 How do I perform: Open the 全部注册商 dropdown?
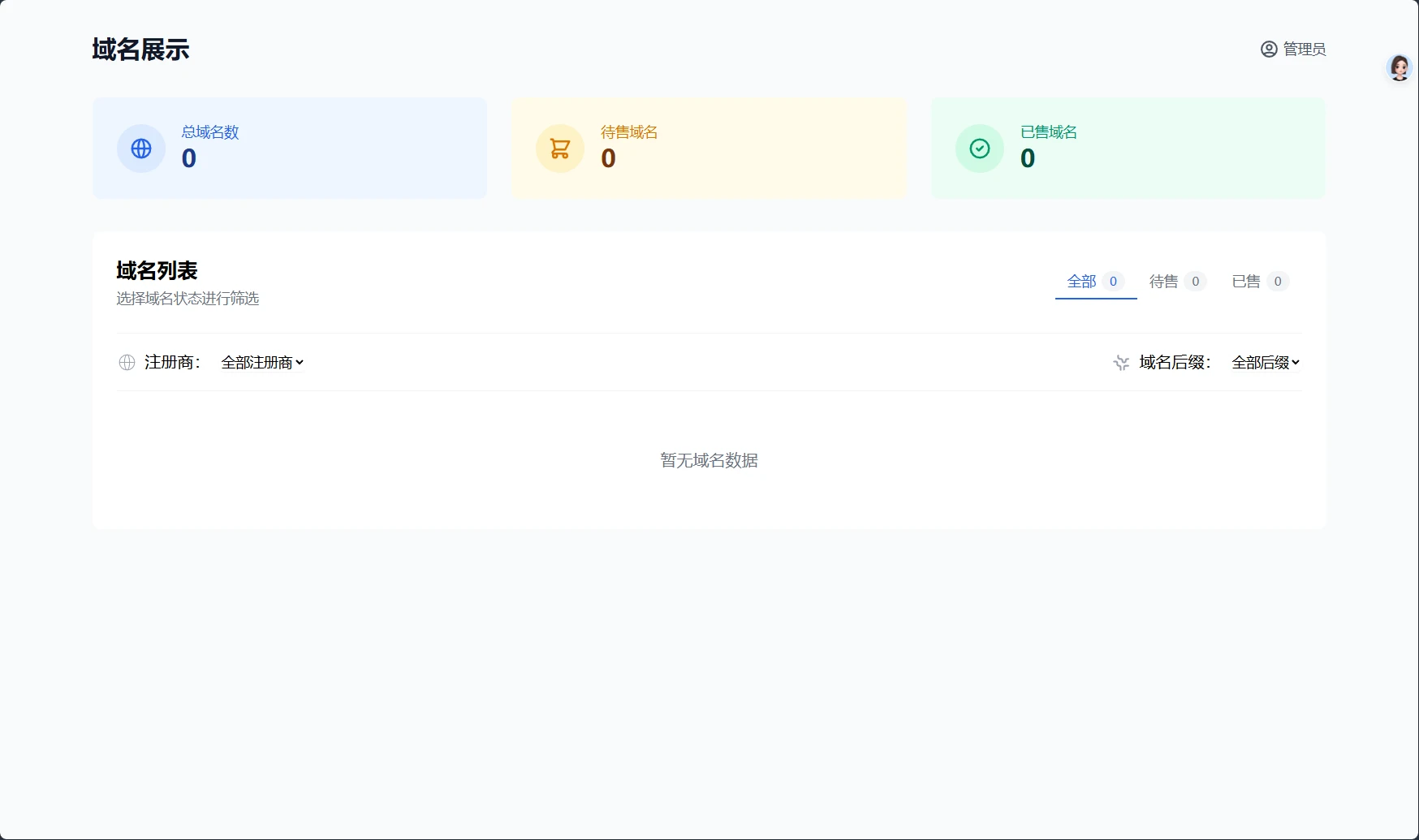[x=262, y=363]
